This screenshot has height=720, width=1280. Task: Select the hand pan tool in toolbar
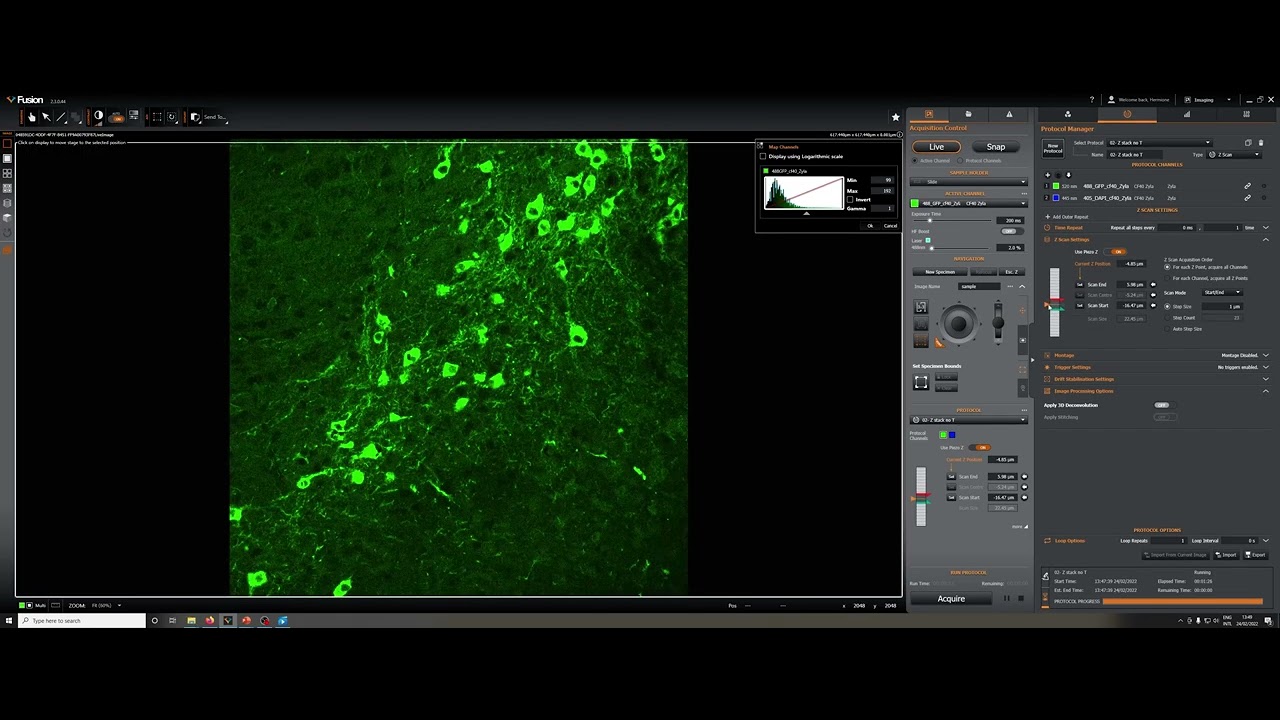[32, 117]
